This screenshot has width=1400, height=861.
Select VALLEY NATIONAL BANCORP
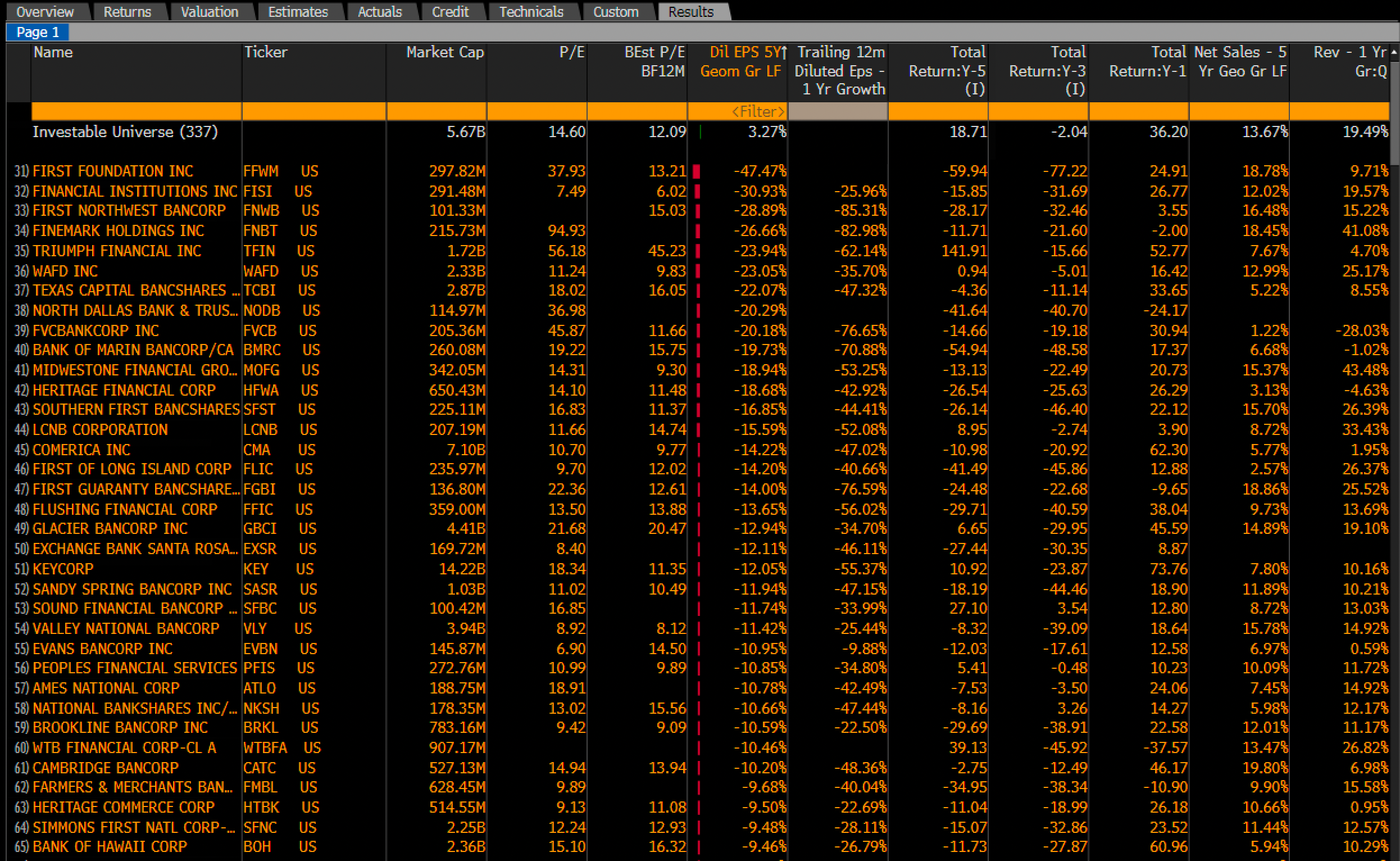point(126,629)
